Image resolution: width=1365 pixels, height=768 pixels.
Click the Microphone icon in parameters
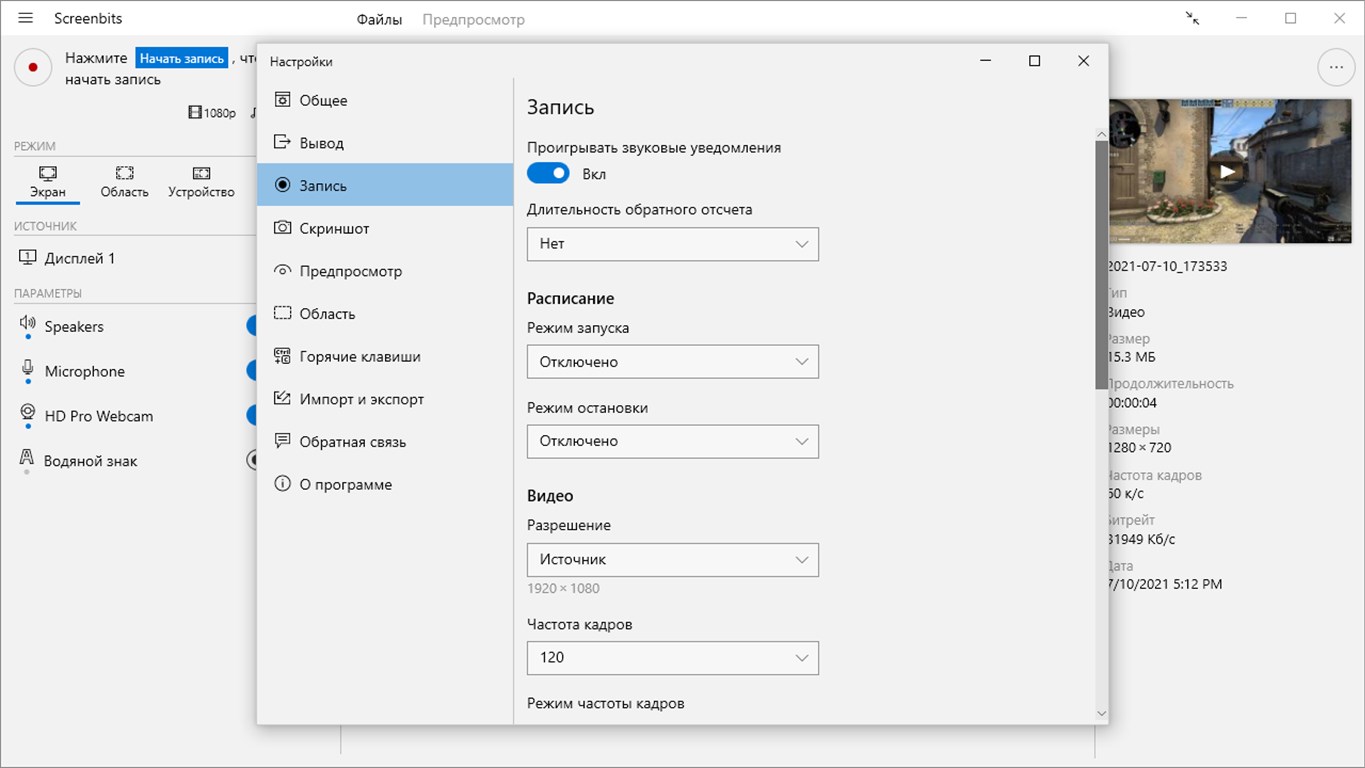[x=28, y=371]
